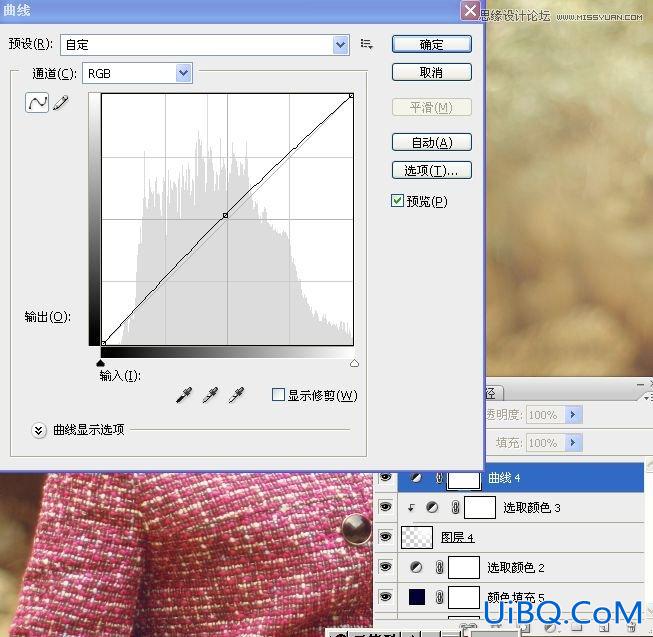Screen dimensions: 653x637
Task: Hide the 选取颜色 2 layer
Action: point(386,567)
